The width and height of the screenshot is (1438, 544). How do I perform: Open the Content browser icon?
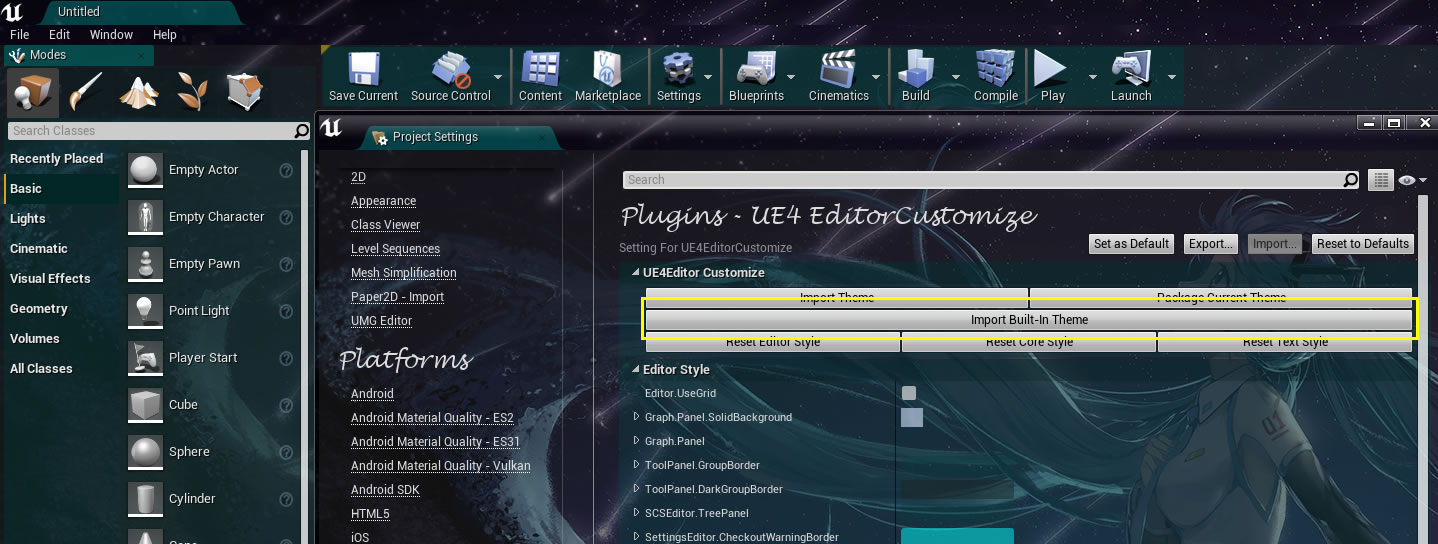[x=540, y=69]
